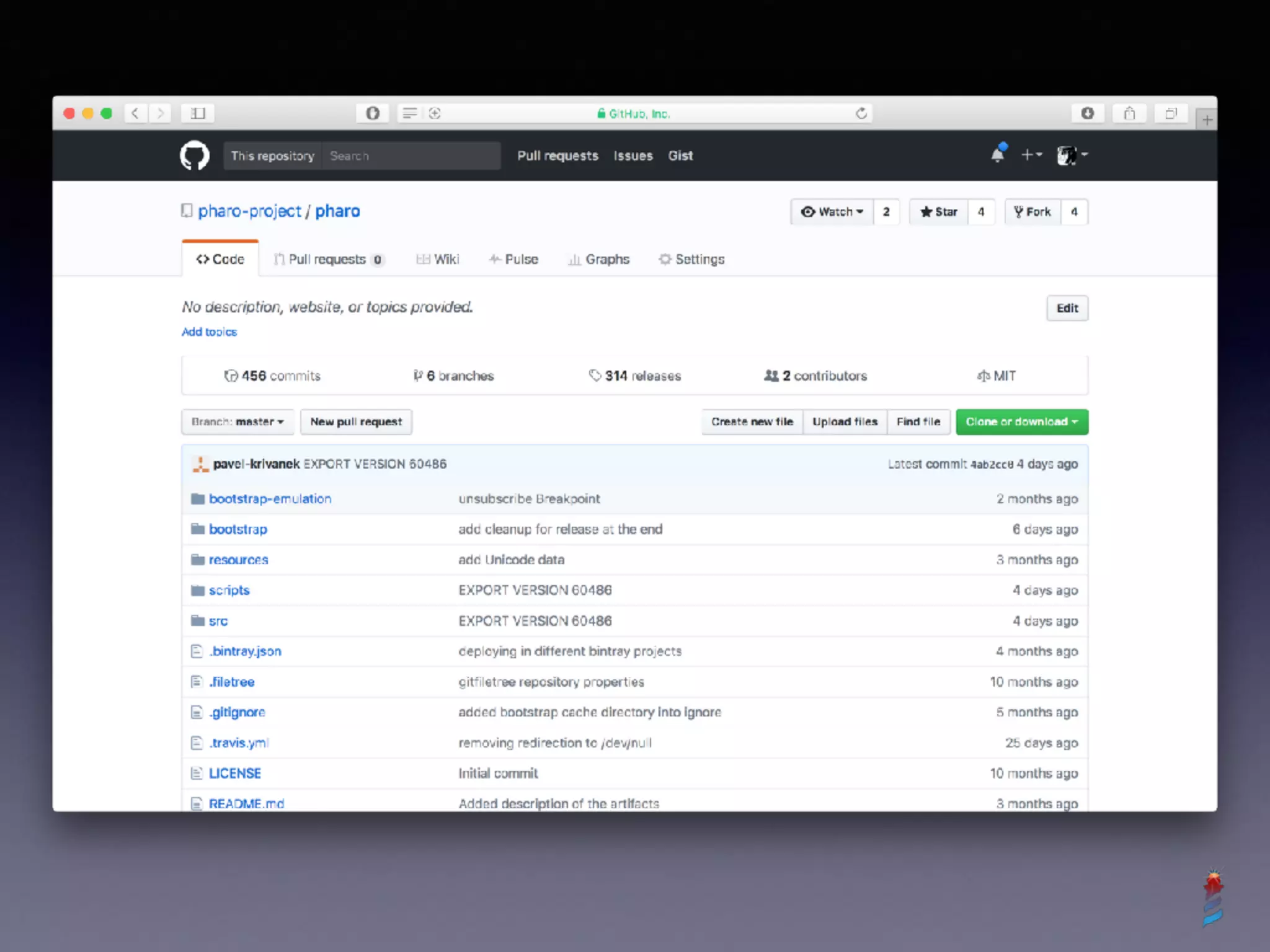Viewport: 1270px width, 952px height.
Task: Click the Safari show-tabs icon
Action: tap(1171, 113)
